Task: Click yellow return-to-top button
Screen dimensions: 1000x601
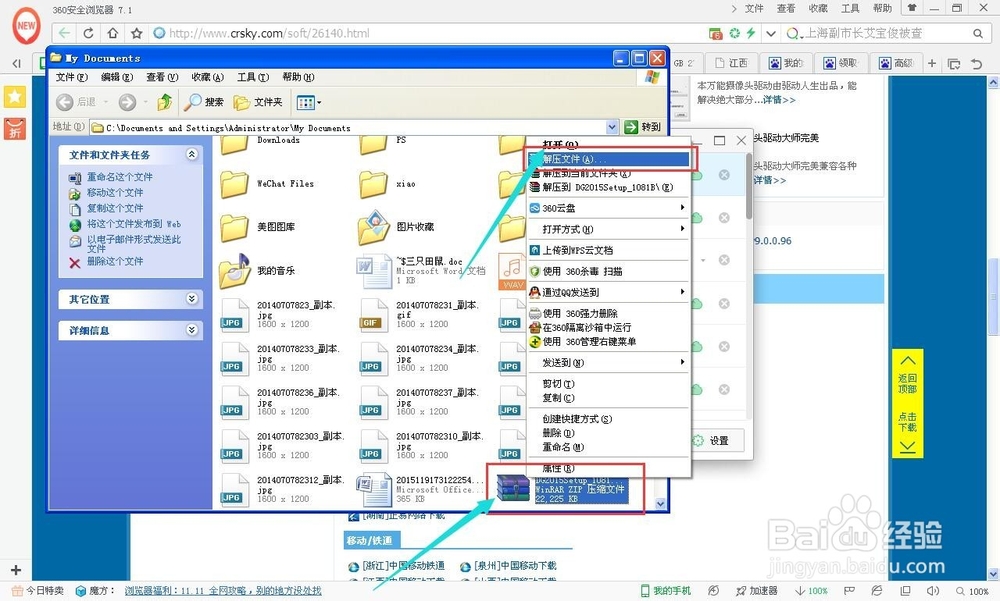Action: pos(908,373)
